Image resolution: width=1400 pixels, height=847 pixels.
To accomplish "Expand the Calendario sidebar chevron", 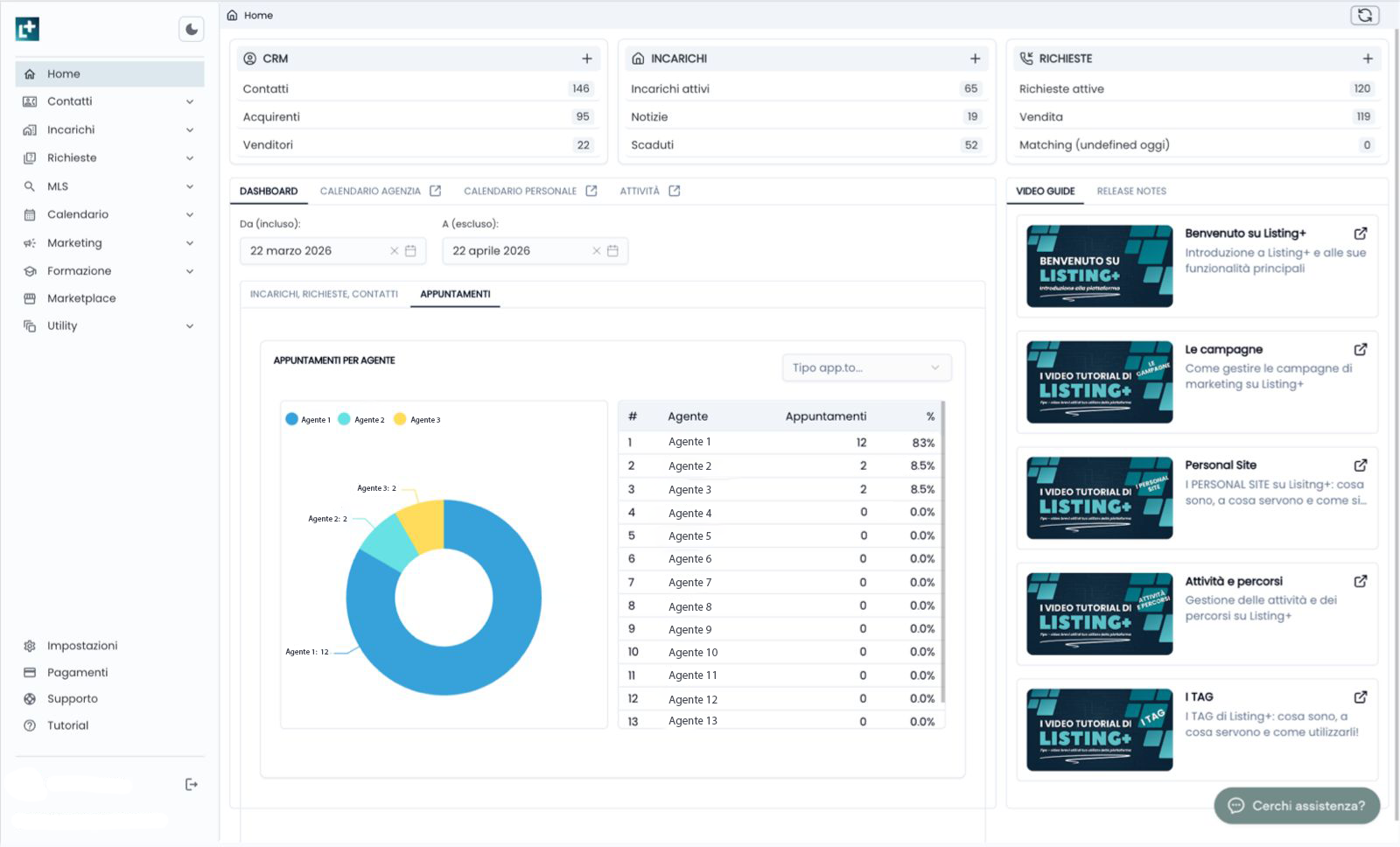I will point(190,214).
